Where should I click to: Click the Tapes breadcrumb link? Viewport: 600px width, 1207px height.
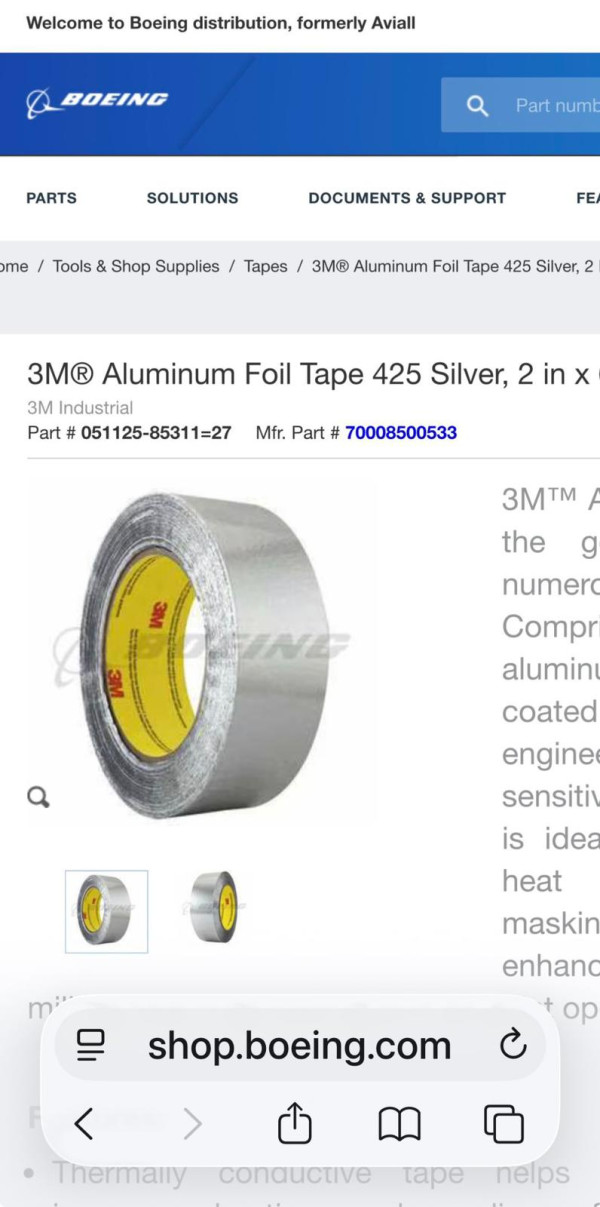[x=265, y=266]
